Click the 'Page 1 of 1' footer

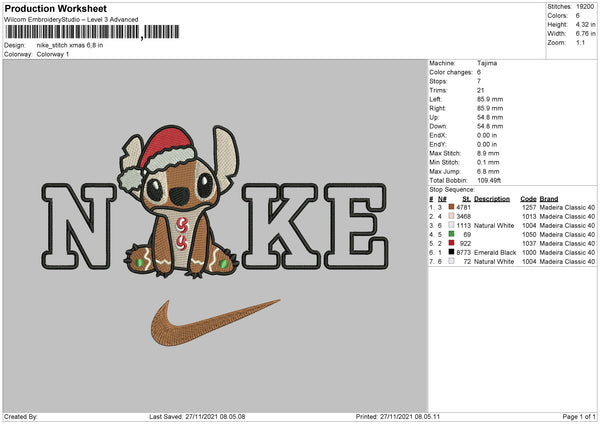pos(579,416)
